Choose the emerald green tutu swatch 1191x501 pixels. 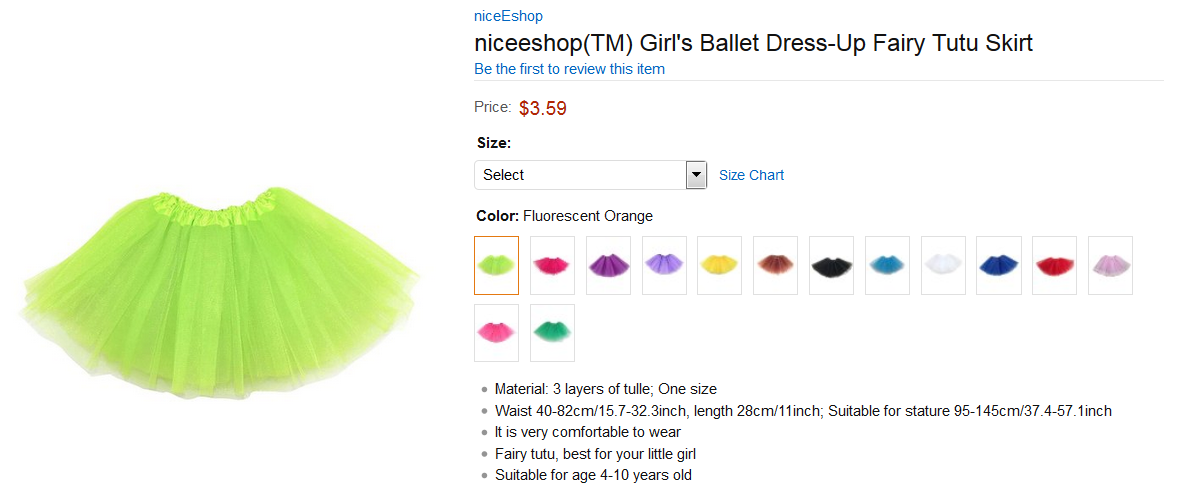[x=552, y=333]
